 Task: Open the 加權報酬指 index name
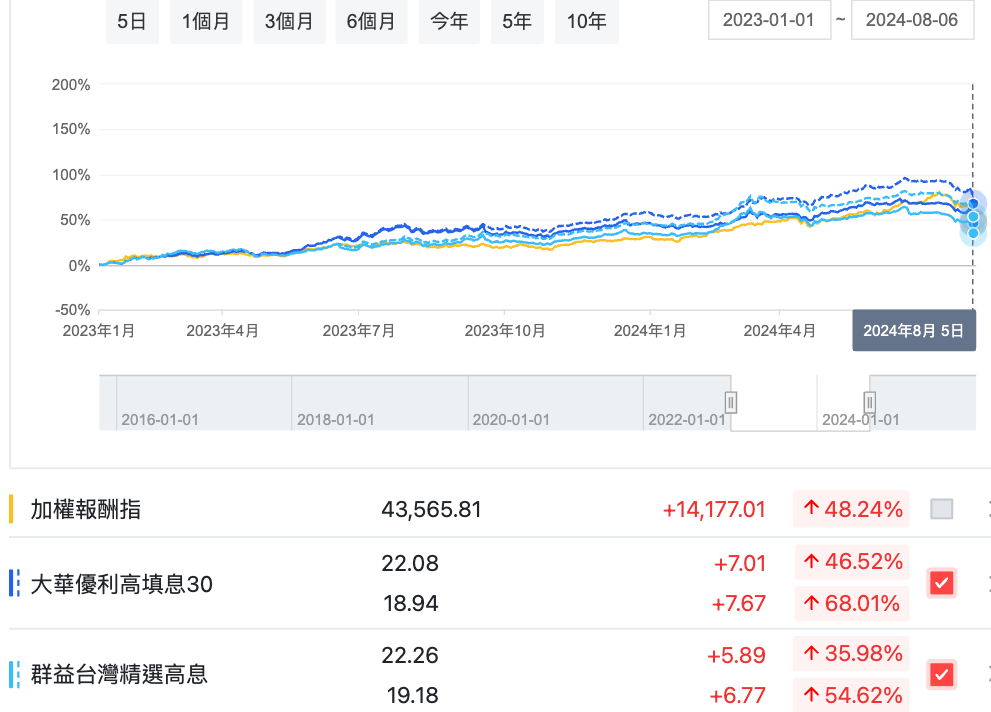coord(86,509)
